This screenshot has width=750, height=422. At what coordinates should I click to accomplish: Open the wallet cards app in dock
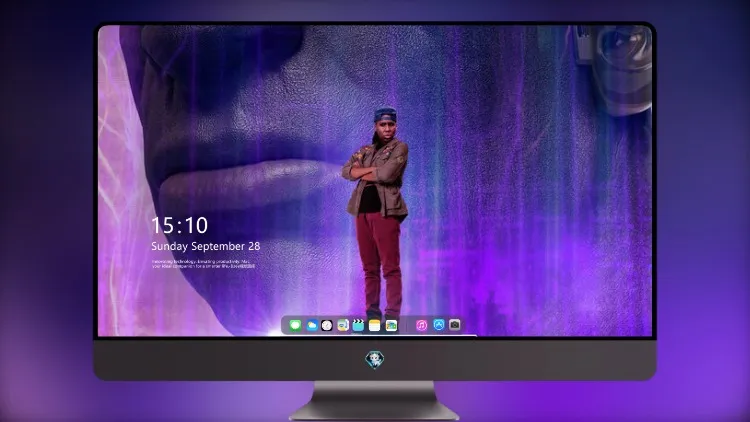coord(391,325)
